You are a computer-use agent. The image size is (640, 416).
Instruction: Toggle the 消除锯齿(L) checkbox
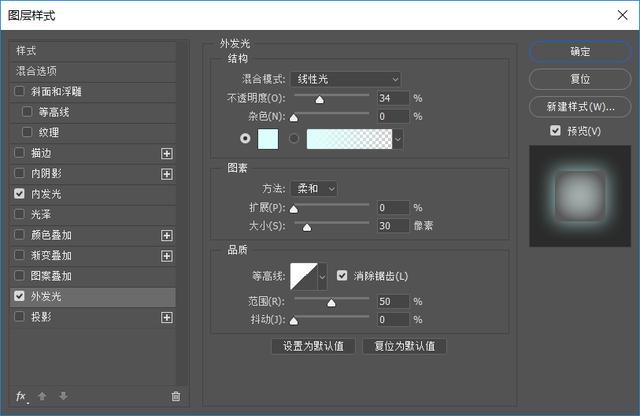pyautogui.click(x=342, y=276)
